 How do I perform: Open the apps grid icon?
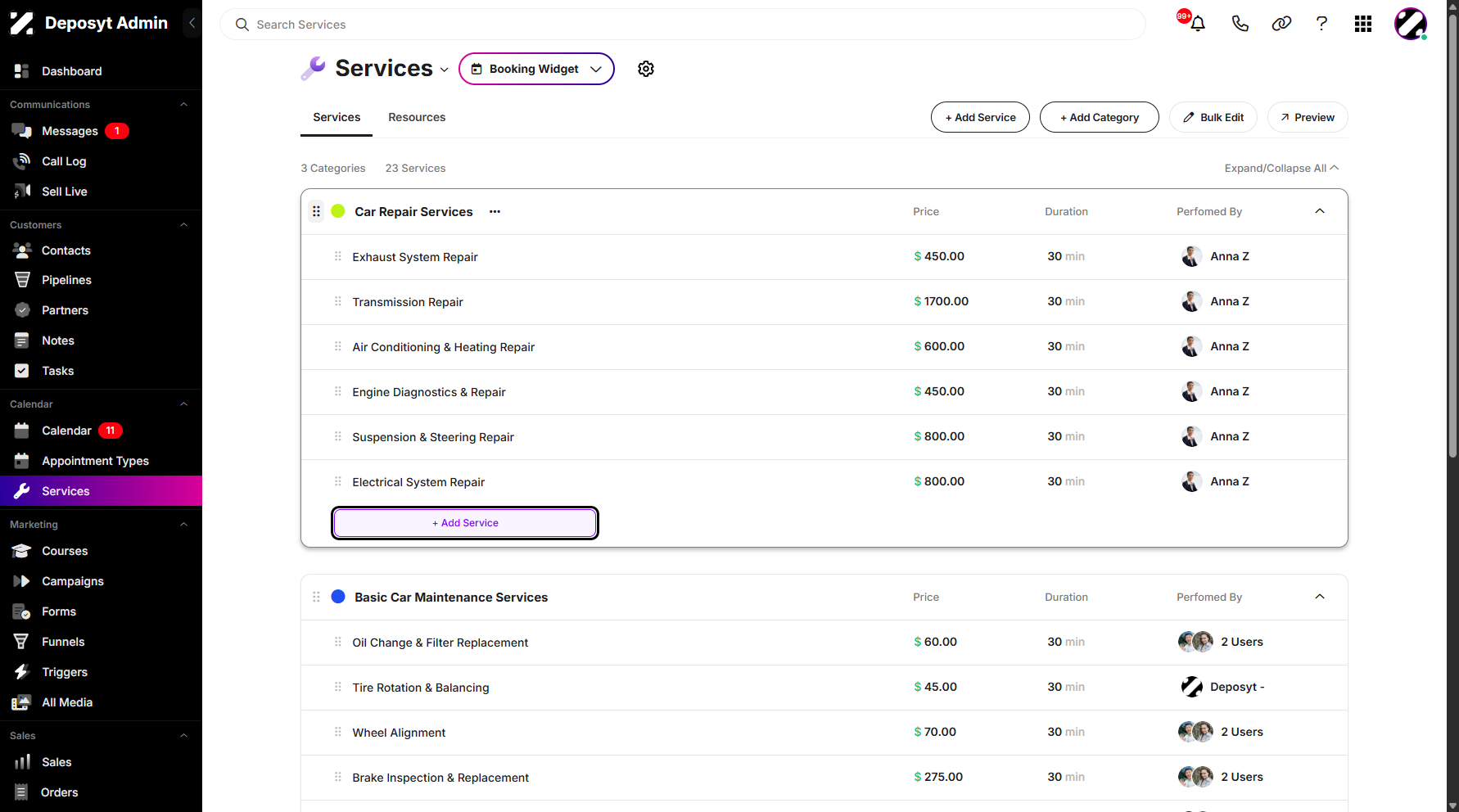pos(1363,24)
